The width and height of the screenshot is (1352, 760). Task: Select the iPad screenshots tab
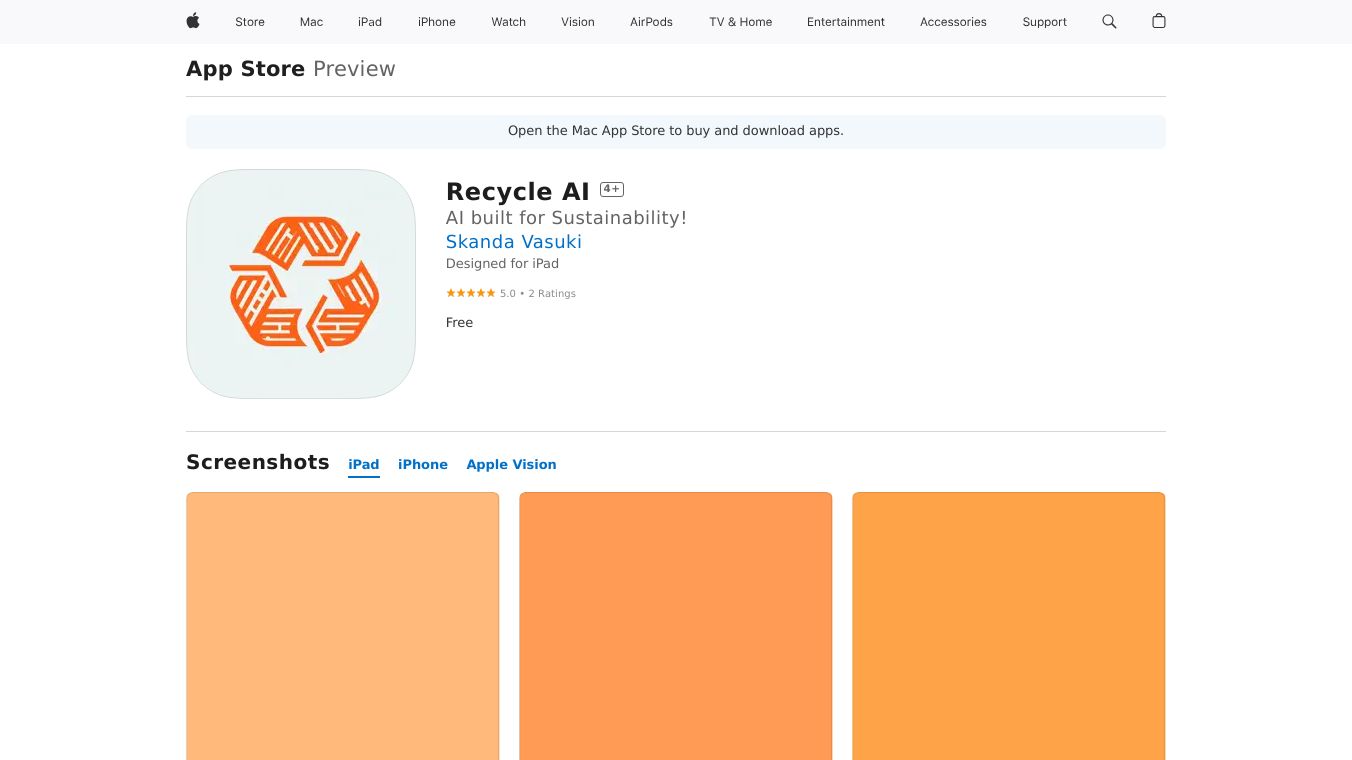click(364, 464)
